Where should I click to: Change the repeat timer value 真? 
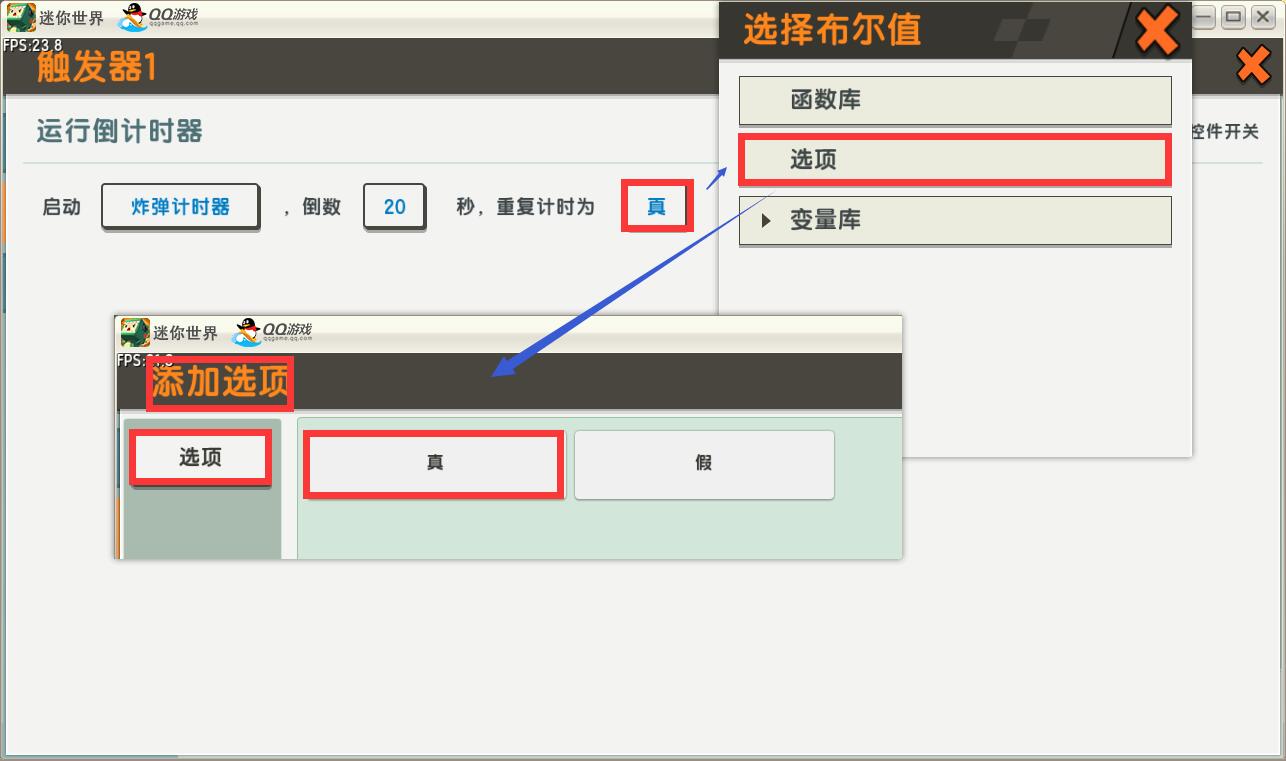(x=657, y=207)
